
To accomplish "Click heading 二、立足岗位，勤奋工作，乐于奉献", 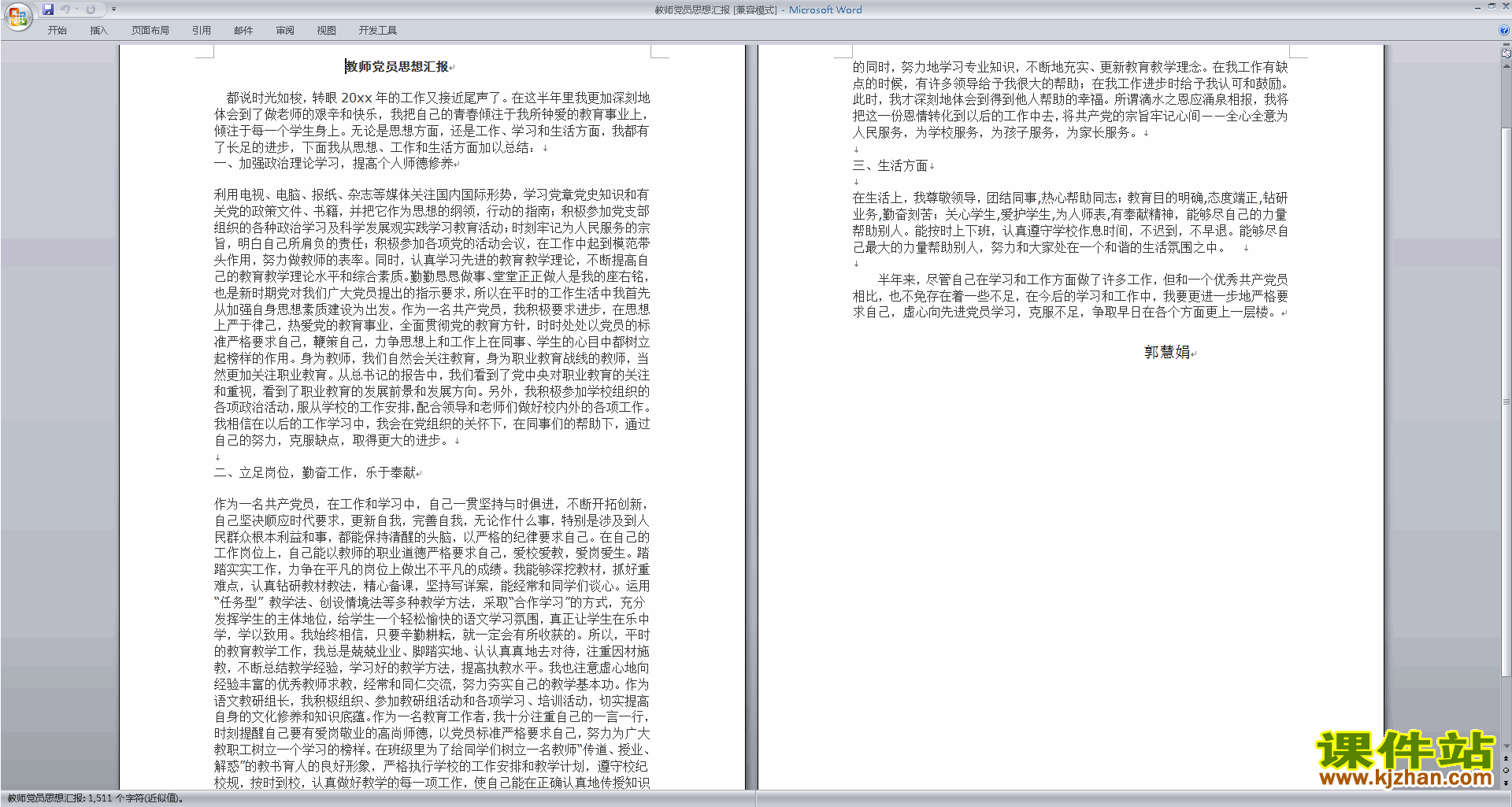I will 316,473.
